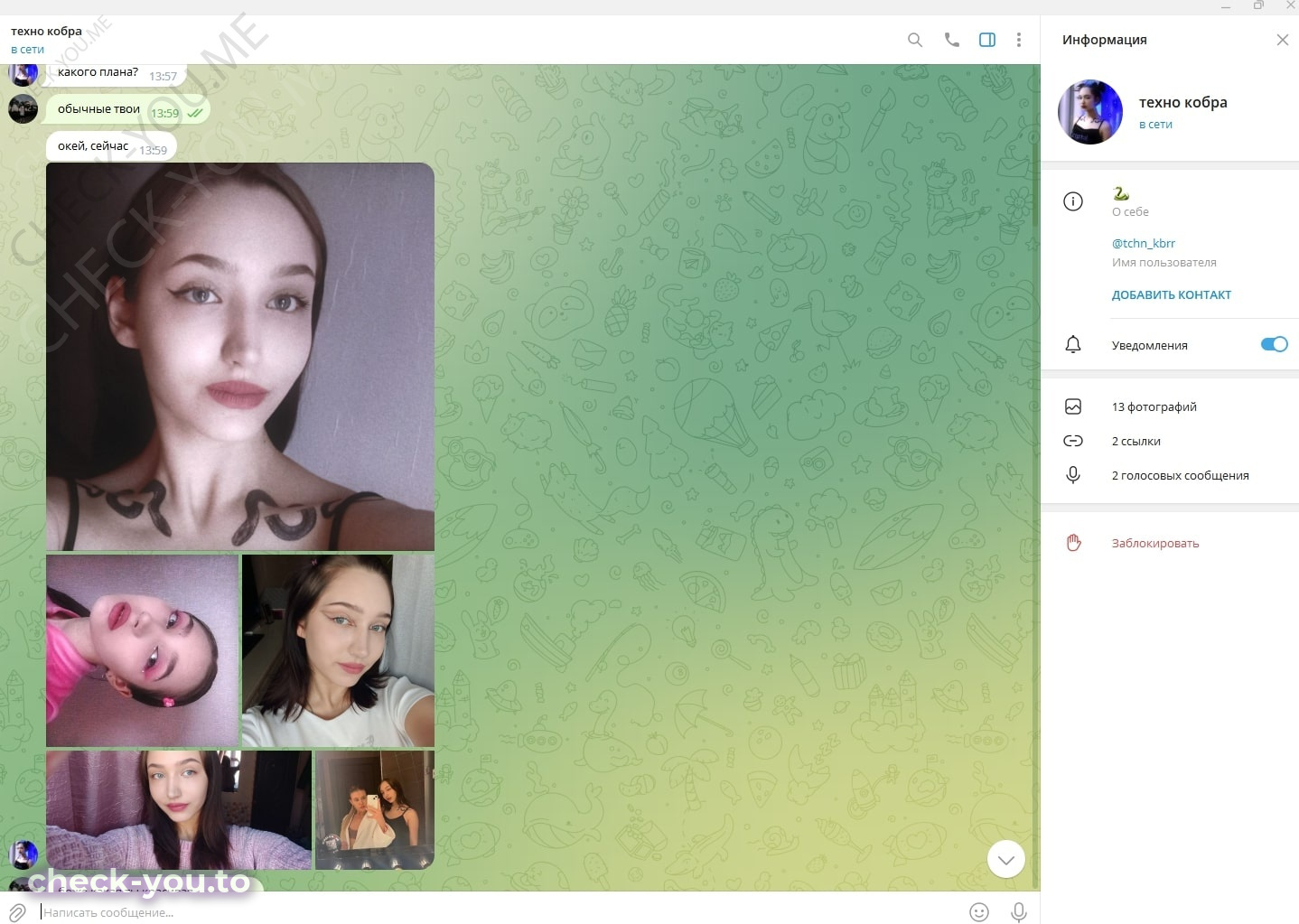Open the @tchn_kbrr username link

point(1143,243)
